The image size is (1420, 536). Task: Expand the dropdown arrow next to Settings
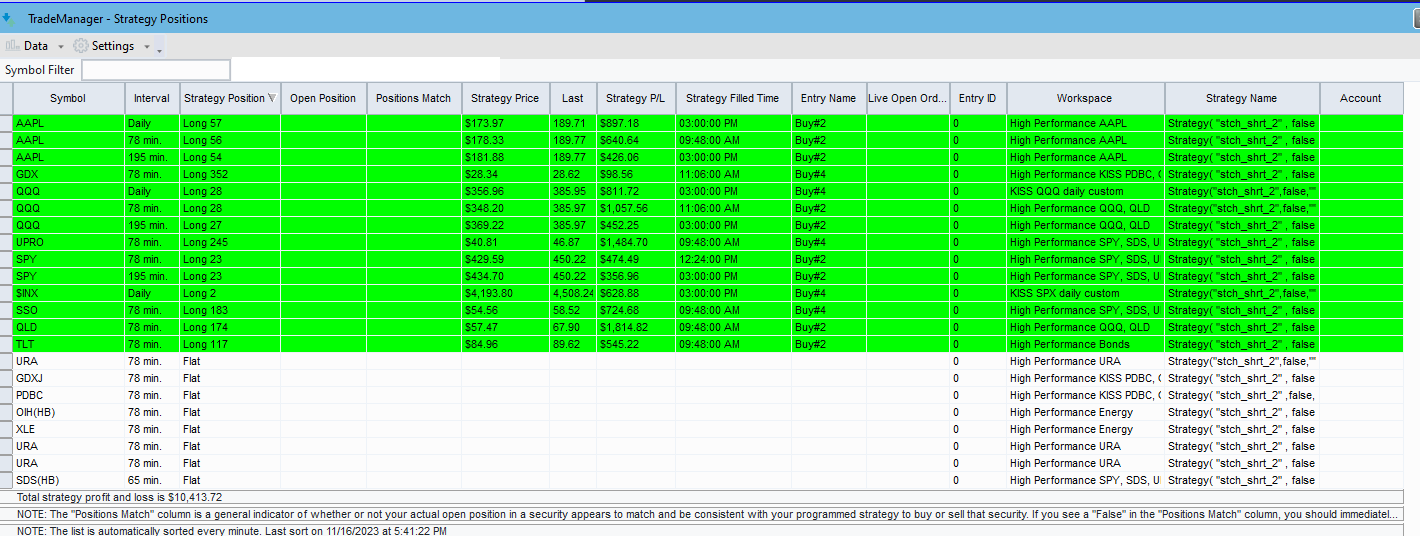pos(147,47)
